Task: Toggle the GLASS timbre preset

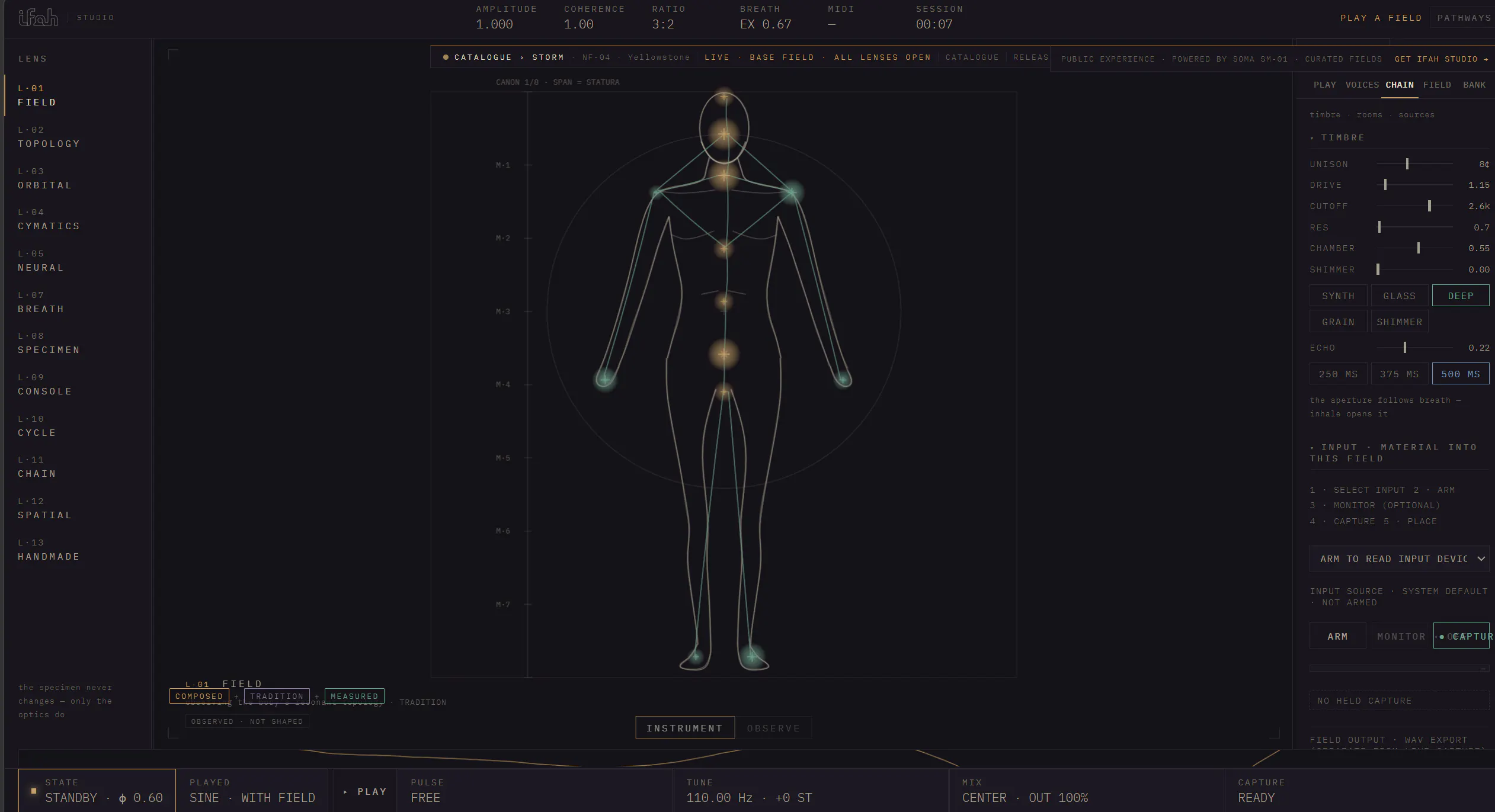Action: (1399, 296)
